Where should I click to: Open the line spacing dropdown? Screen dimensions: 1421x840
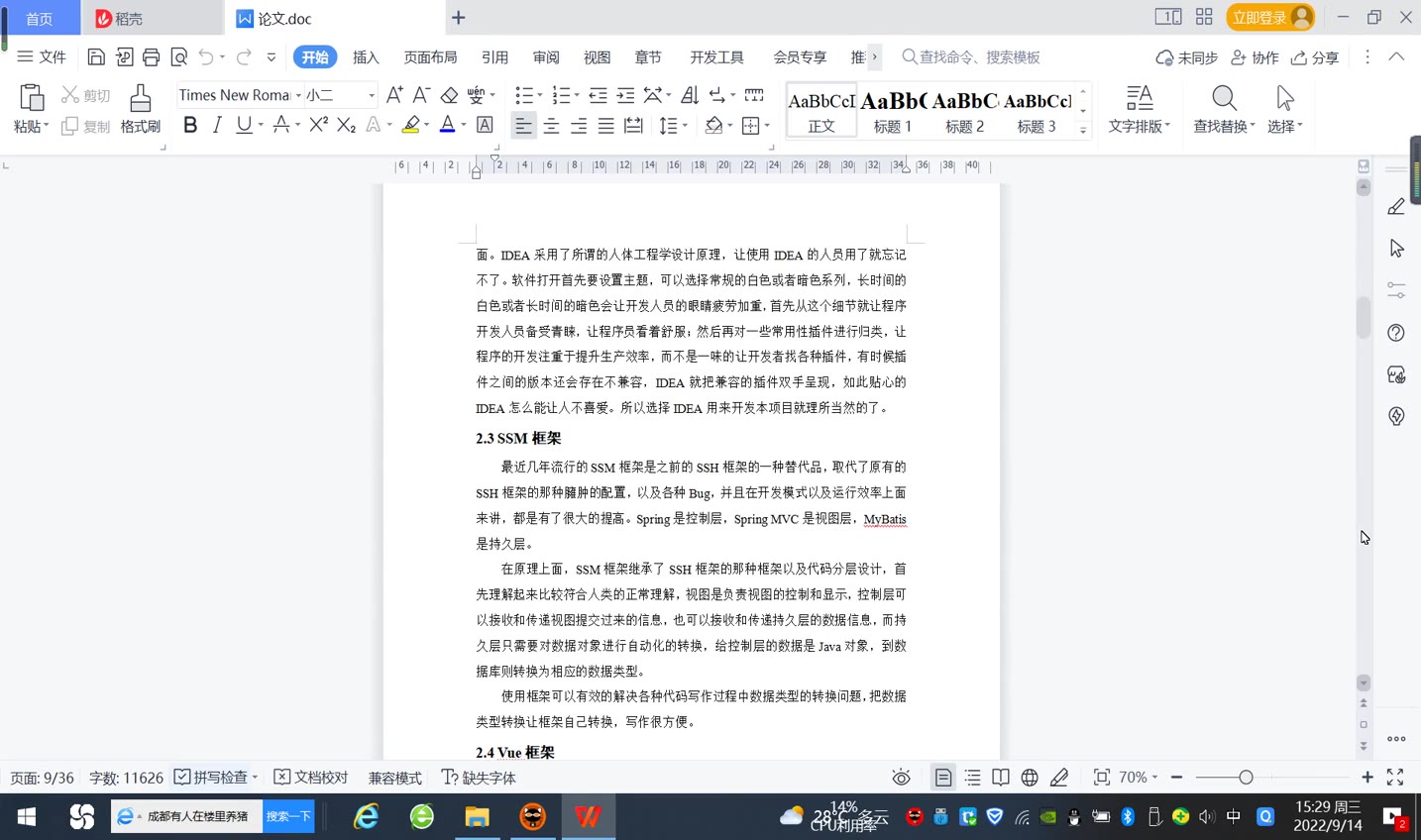tap(686, 125)
